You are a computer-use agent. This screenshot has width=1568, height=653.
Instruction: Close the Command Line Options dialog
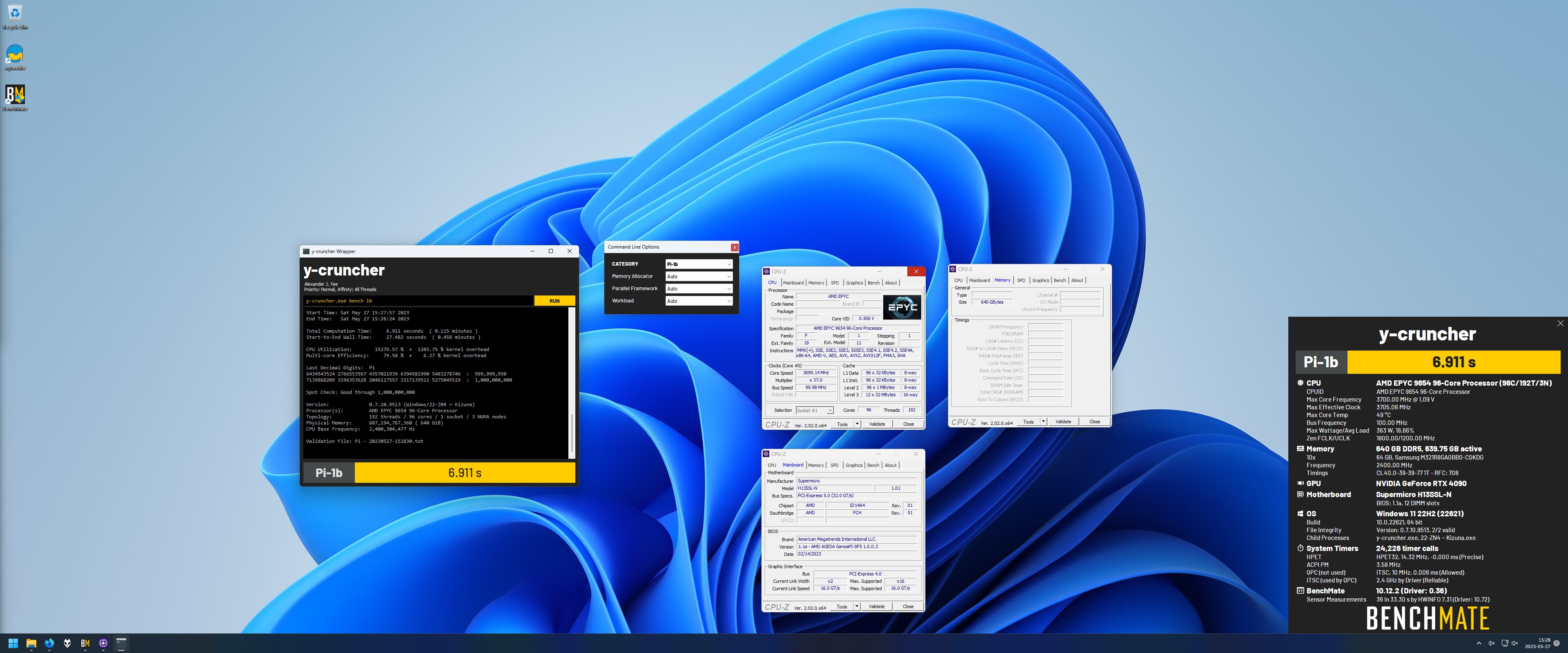pyautogui.click(x=734, y=247)
